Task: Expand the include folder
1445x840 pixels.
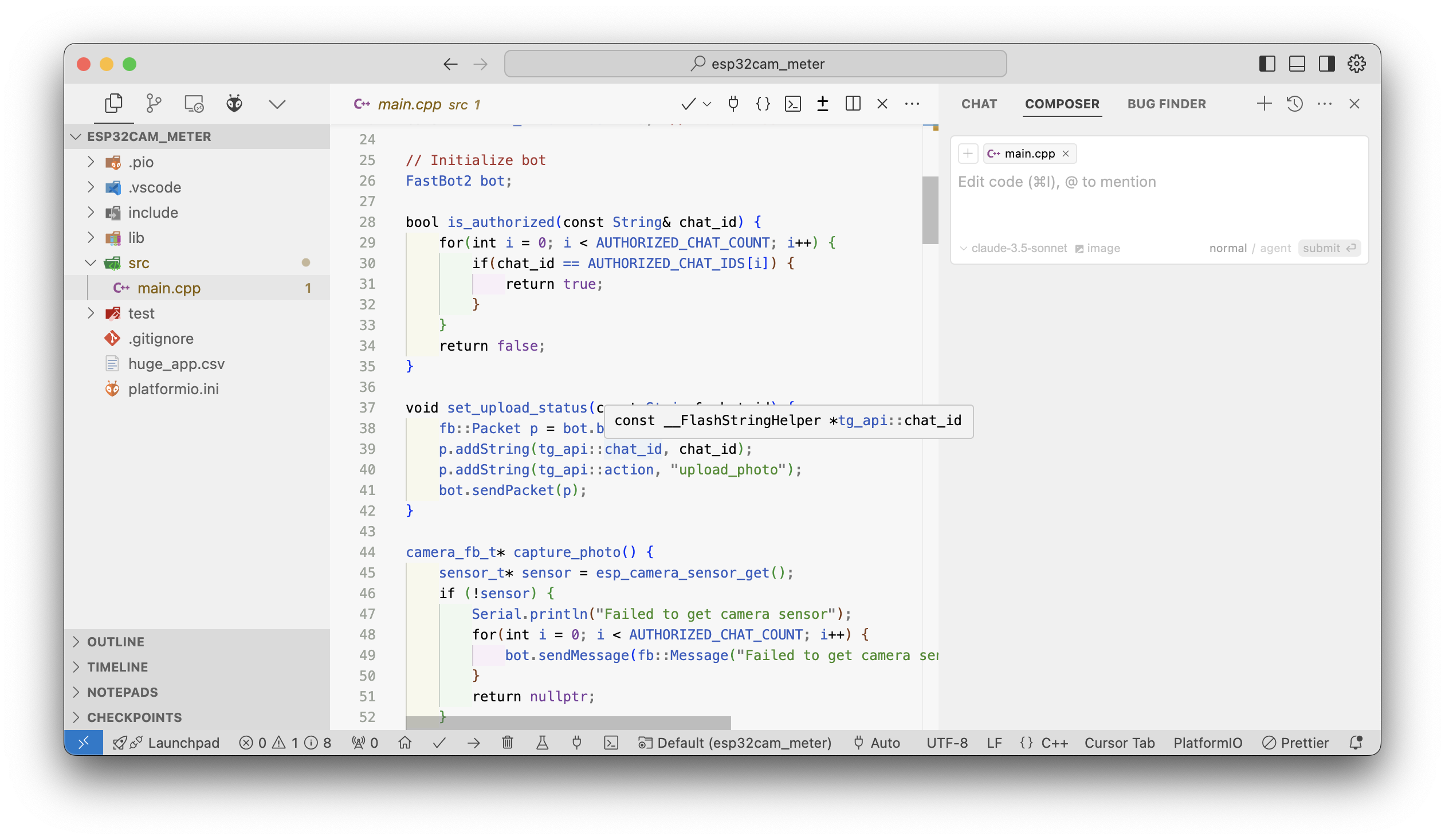Action: (153, 213)
